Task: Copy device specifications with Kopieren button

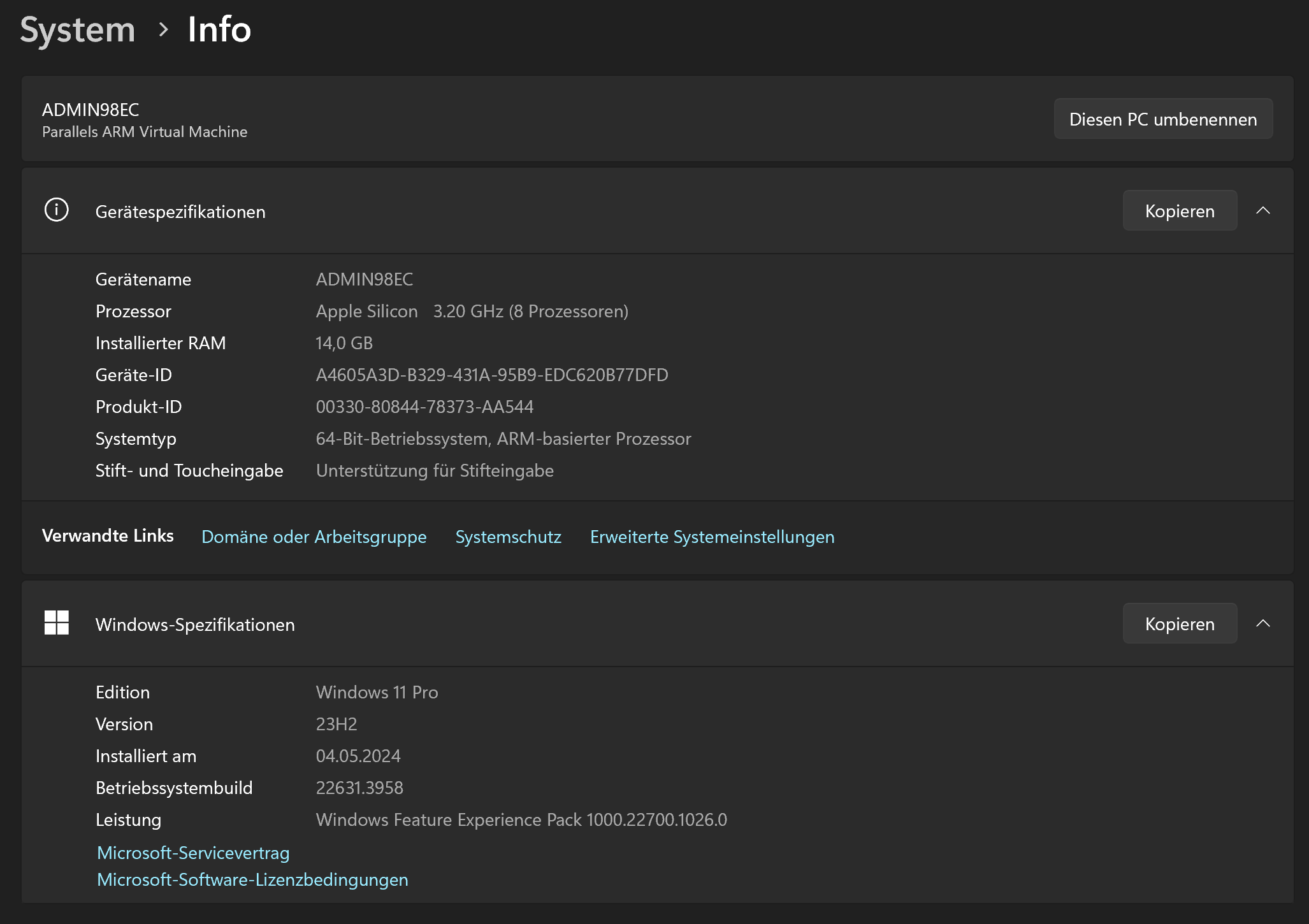Action: pyautogui.click(x=1180, y=210)
